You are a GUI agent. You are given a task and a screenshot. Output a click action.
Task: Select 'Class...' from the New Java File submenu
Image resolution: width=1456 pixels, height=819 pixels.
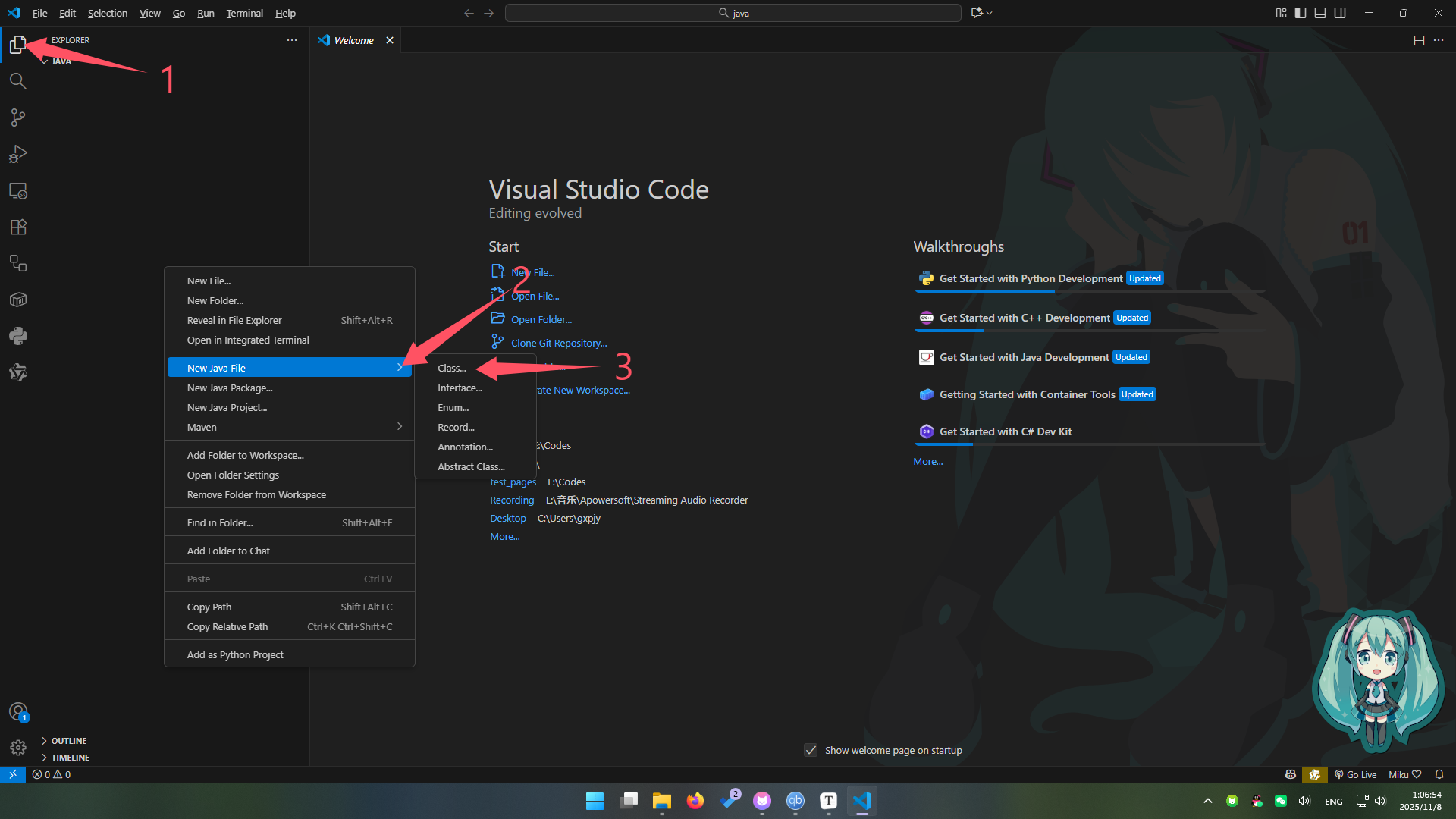coord(452,368)
